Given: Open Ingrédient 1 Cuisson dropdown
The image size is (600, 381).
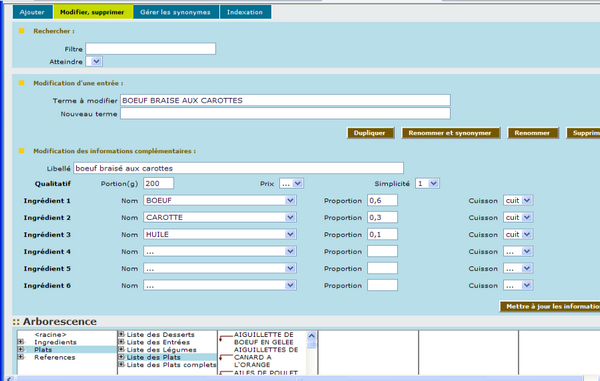Looking at the screenshot, I should pos(518,200).
